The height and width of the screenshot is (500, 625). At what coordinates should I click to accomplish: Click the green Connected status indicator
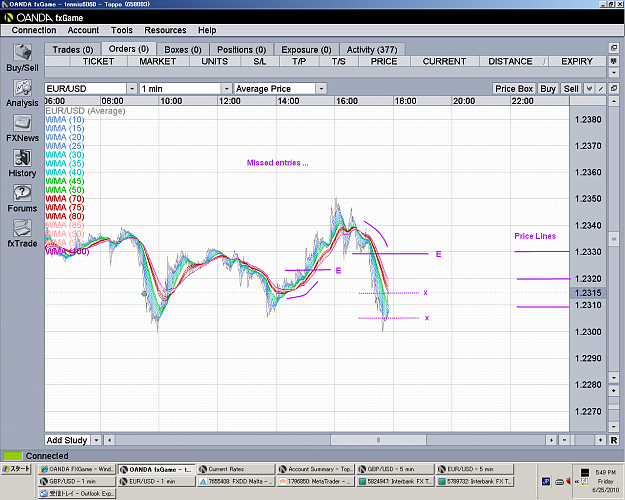point(13,456)
